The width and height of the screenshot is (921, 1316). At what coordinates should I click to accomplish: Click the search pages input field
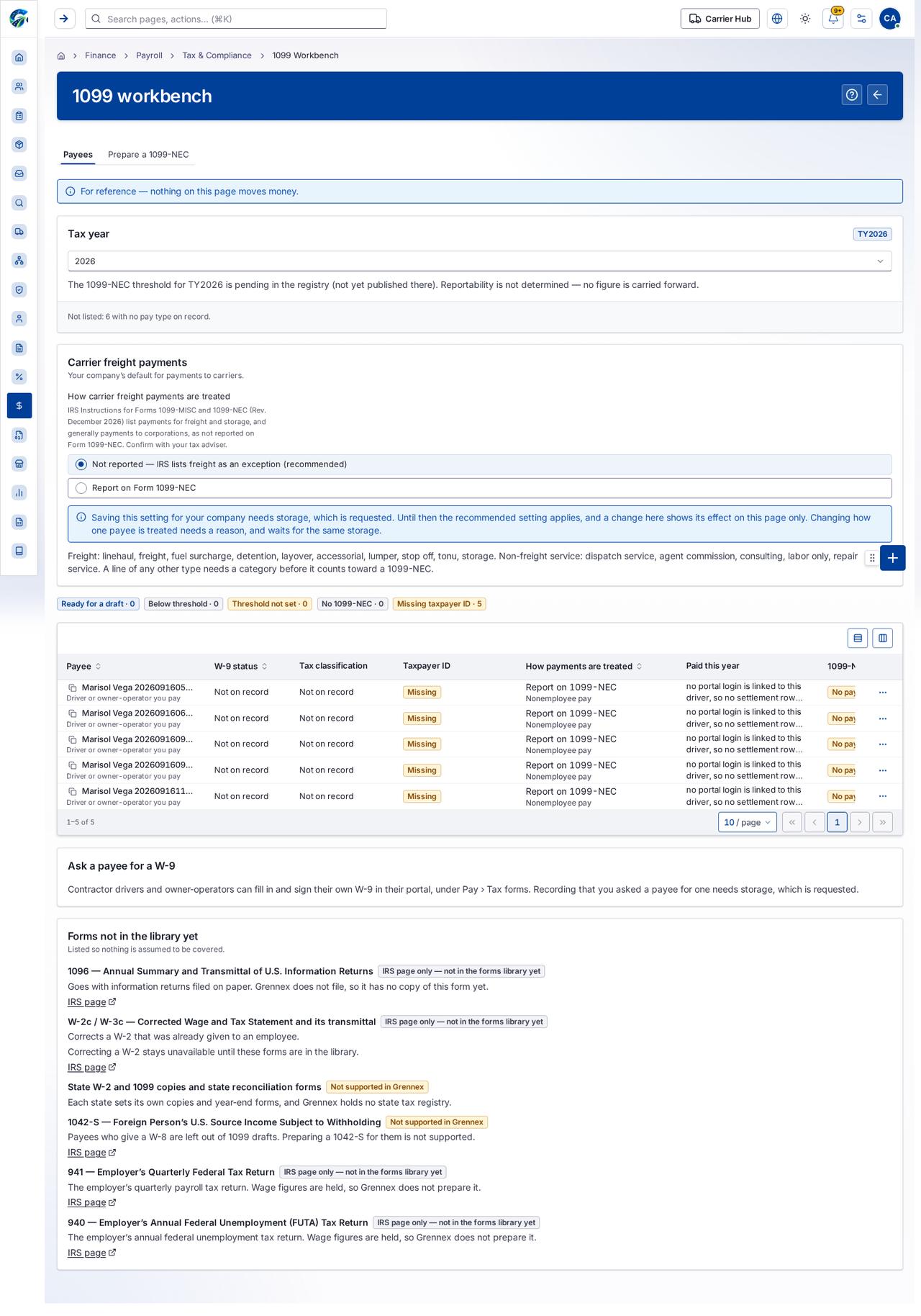coord(236,19)
